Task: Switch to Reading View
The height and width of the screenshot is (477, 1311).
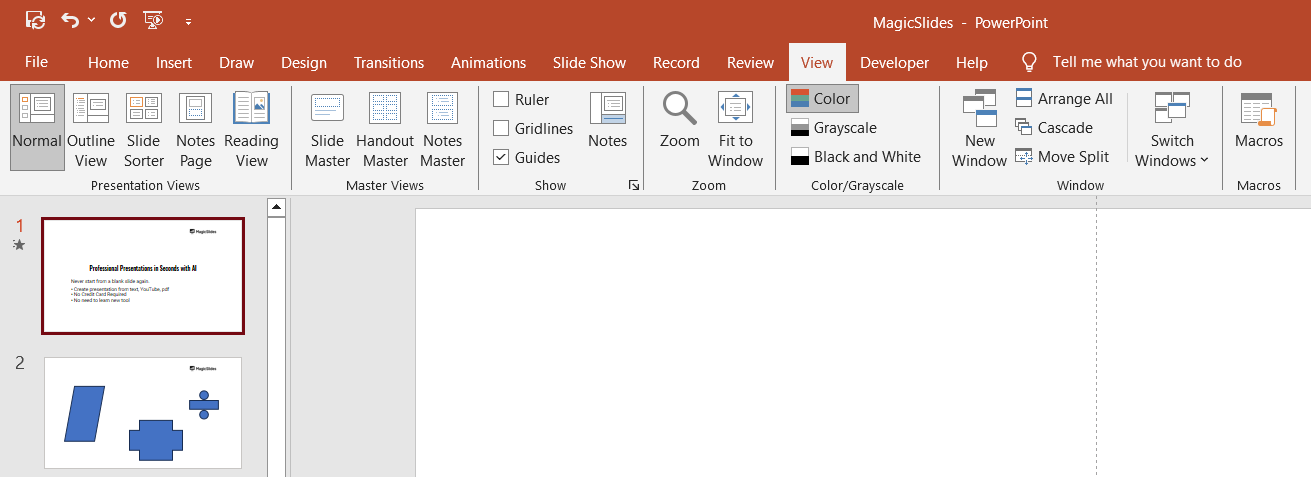Action: tap(251, 130)
